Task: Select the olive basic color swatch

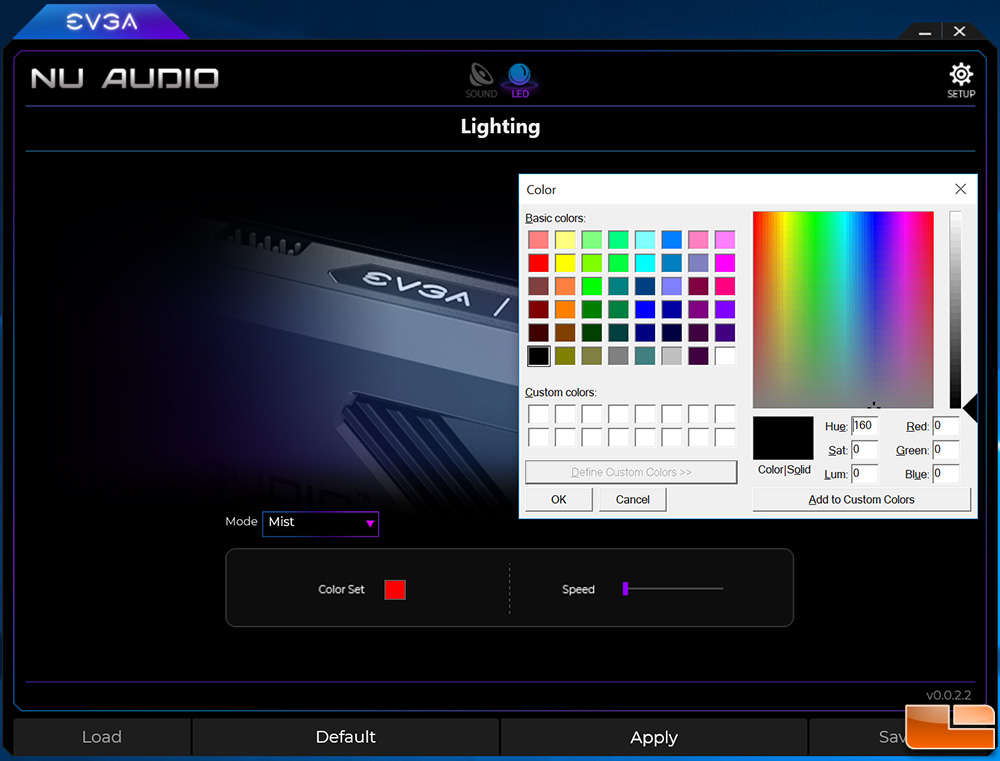Action: pos(565,356)
